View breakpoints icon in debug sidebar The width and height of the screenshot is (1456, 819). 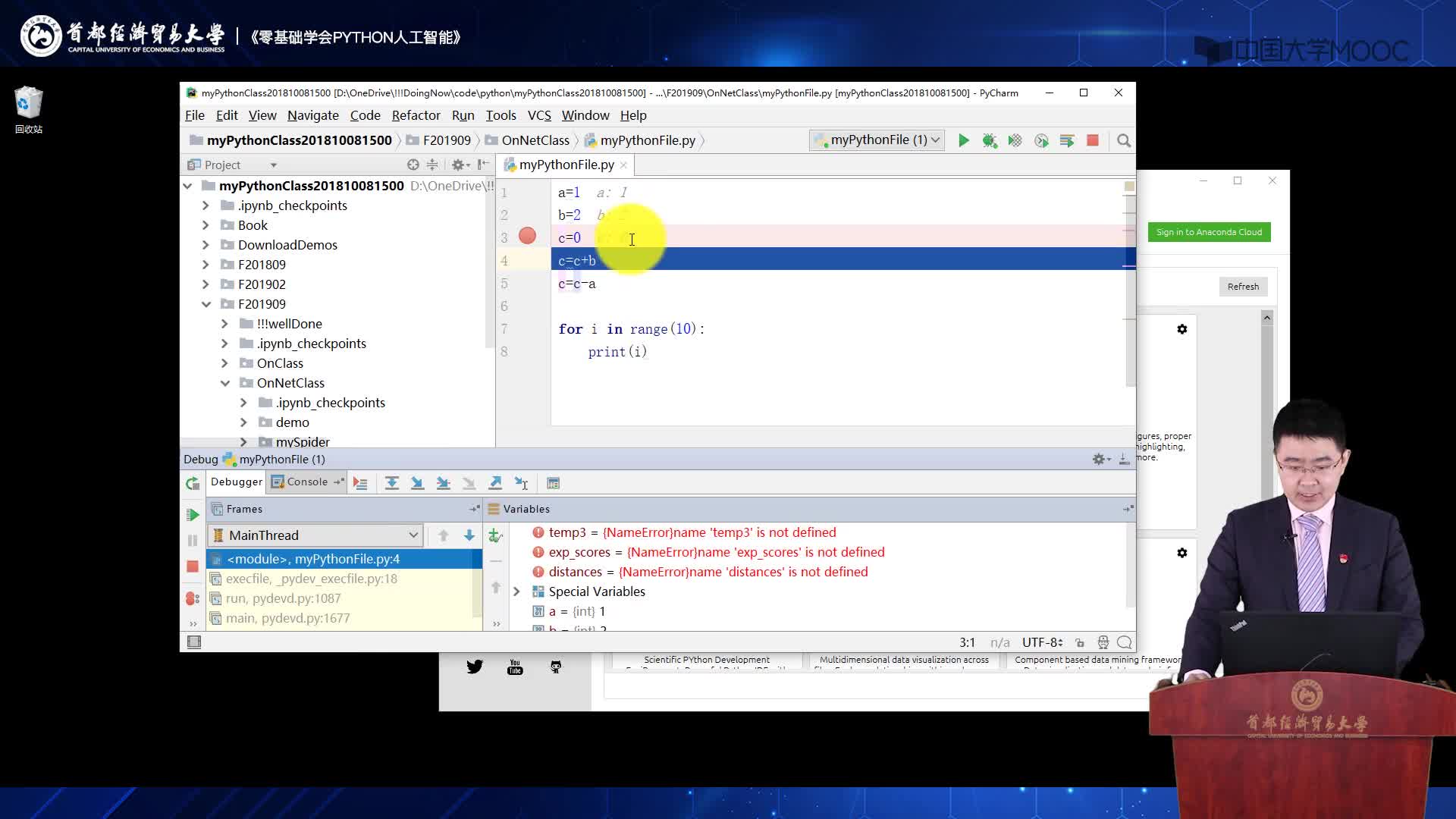click(193, 598)
